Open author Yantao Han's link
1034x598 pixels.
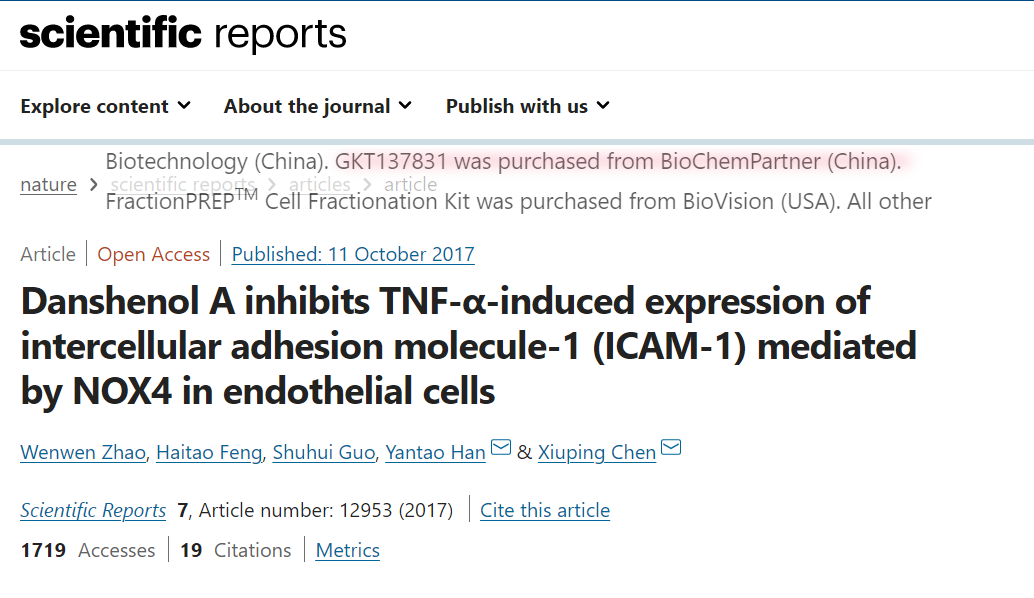click(435, 452)
